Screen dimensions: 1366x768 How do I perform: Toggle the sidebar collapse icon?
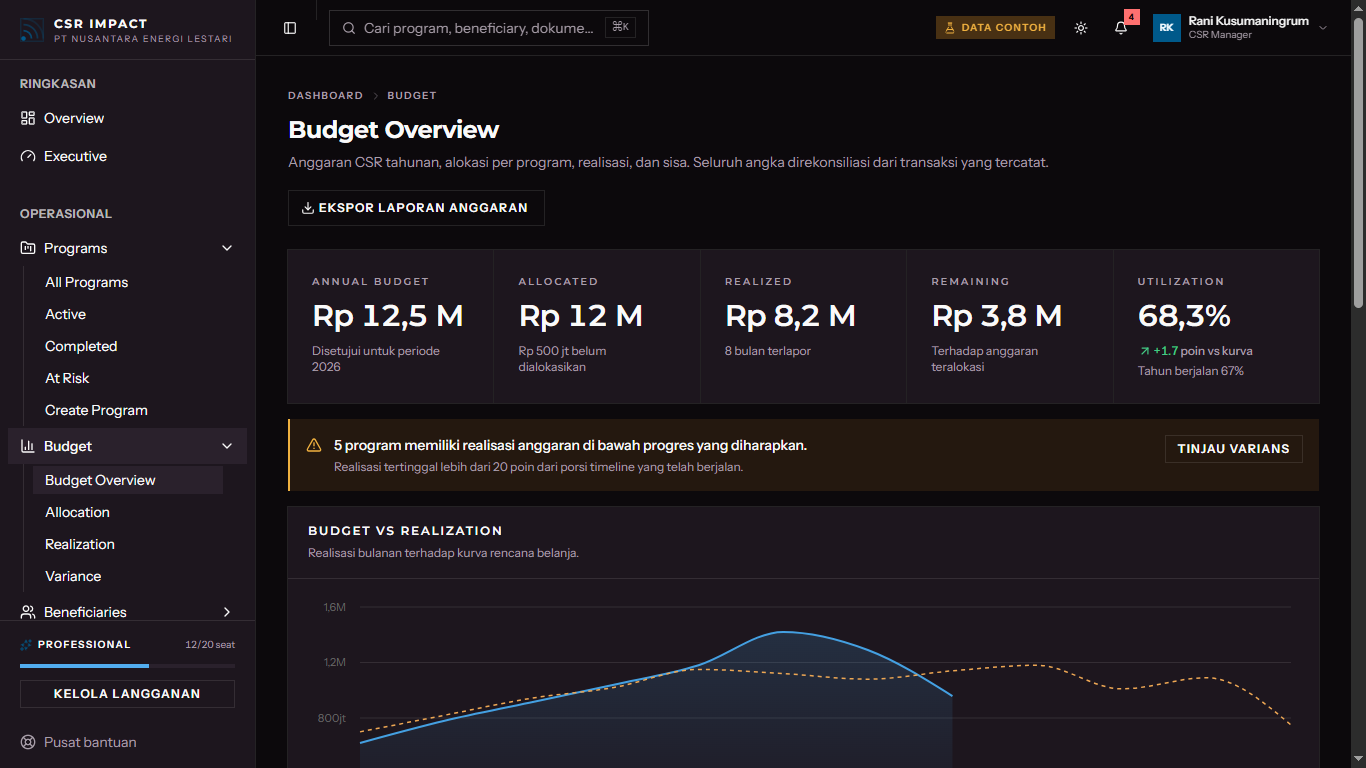pyautogui.click(x=290, y=28)
